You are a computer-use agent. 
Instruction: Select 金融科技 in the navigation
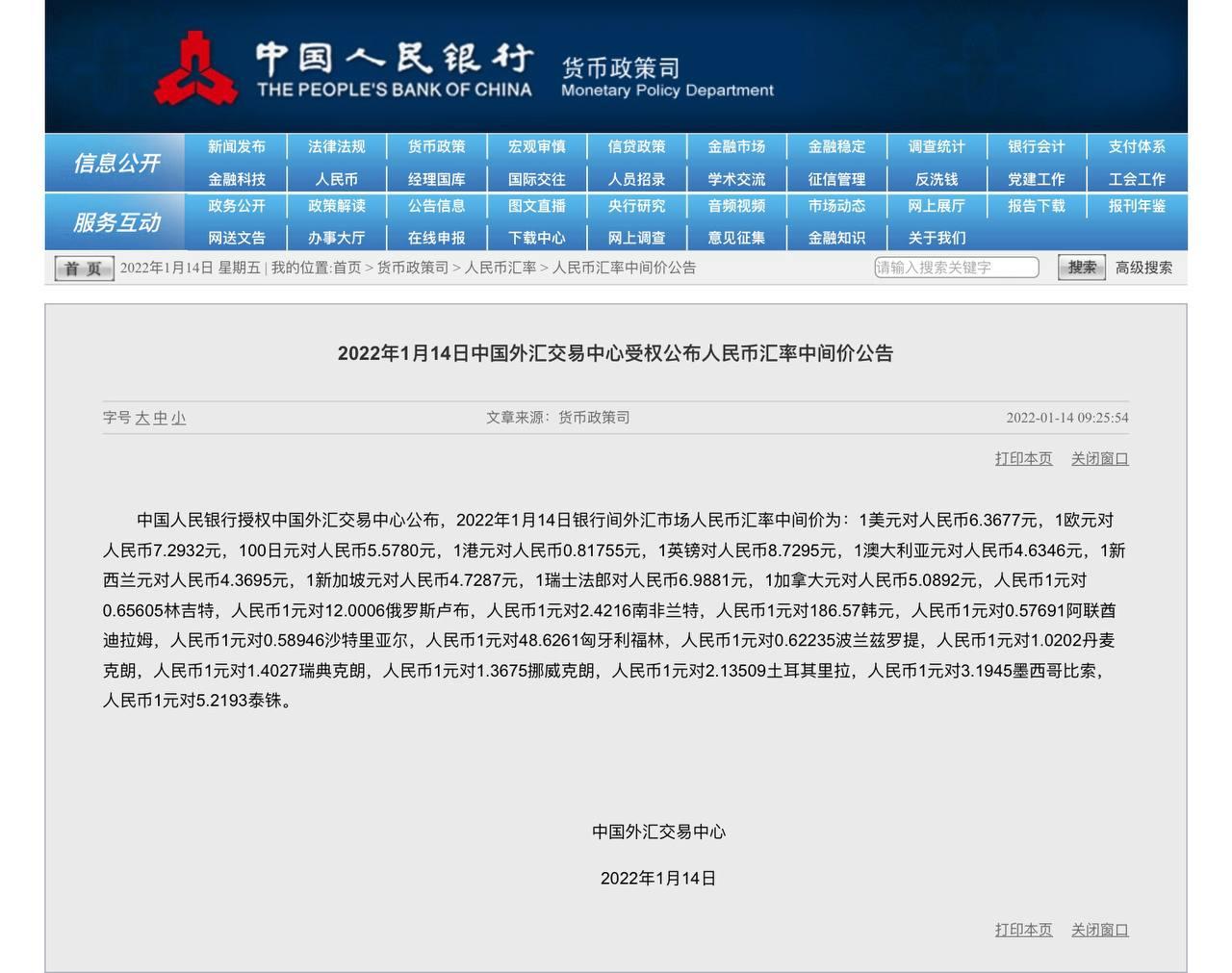237,179
